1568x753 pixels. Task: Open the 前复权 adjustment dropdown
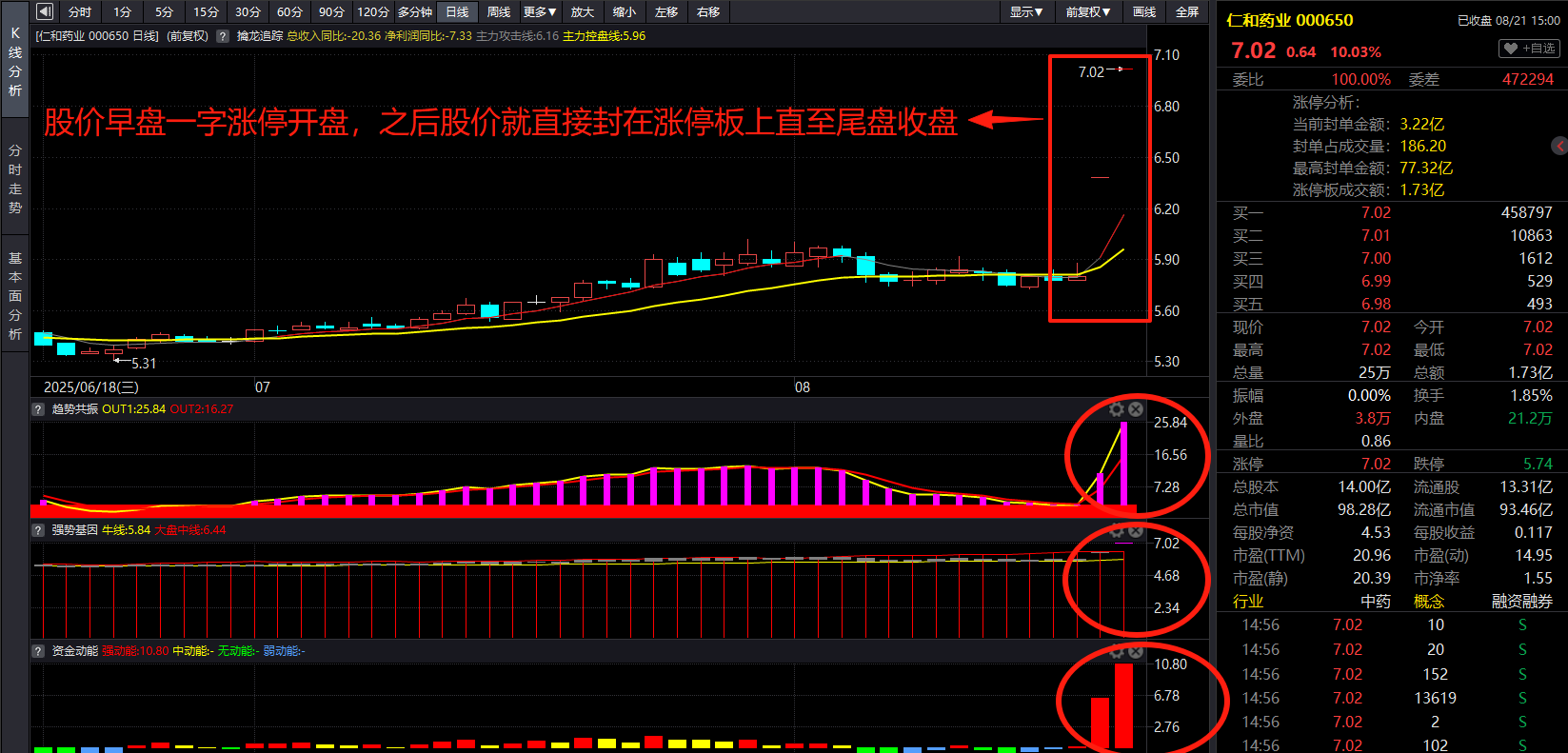[1088, 11]
